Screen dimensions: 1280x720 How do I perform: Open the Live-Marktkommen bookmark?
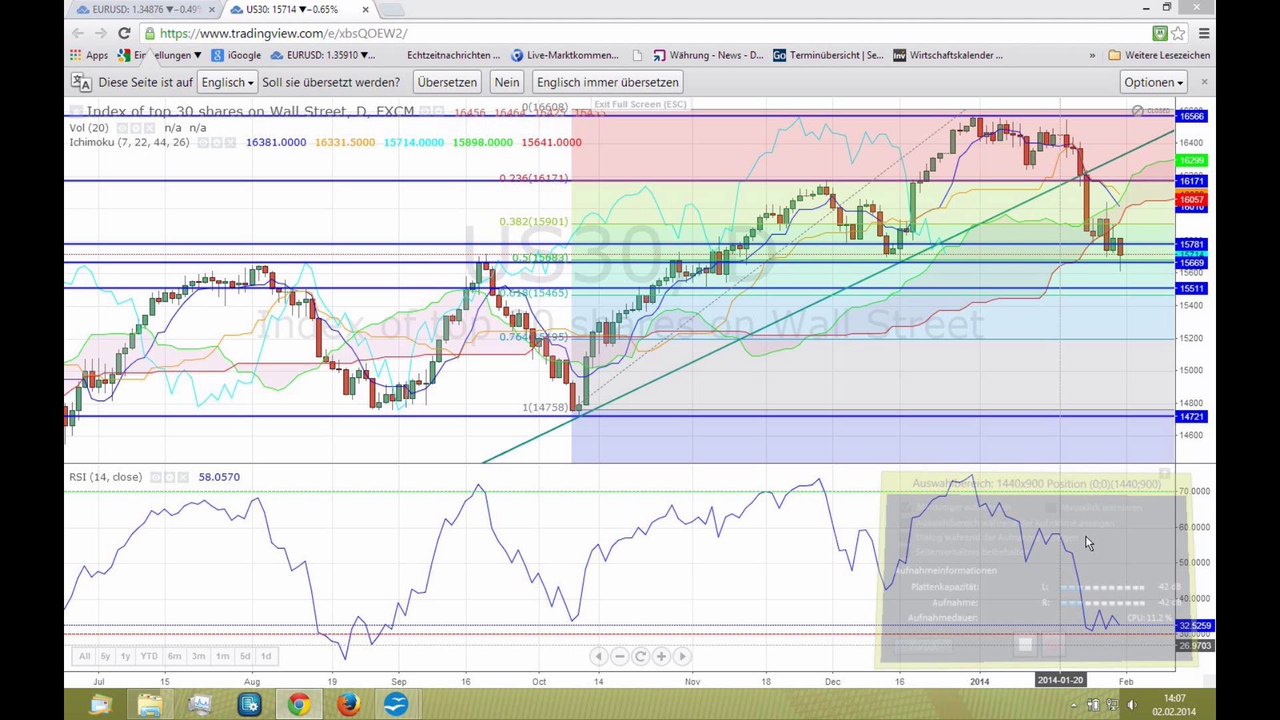(x=565, y=55)
